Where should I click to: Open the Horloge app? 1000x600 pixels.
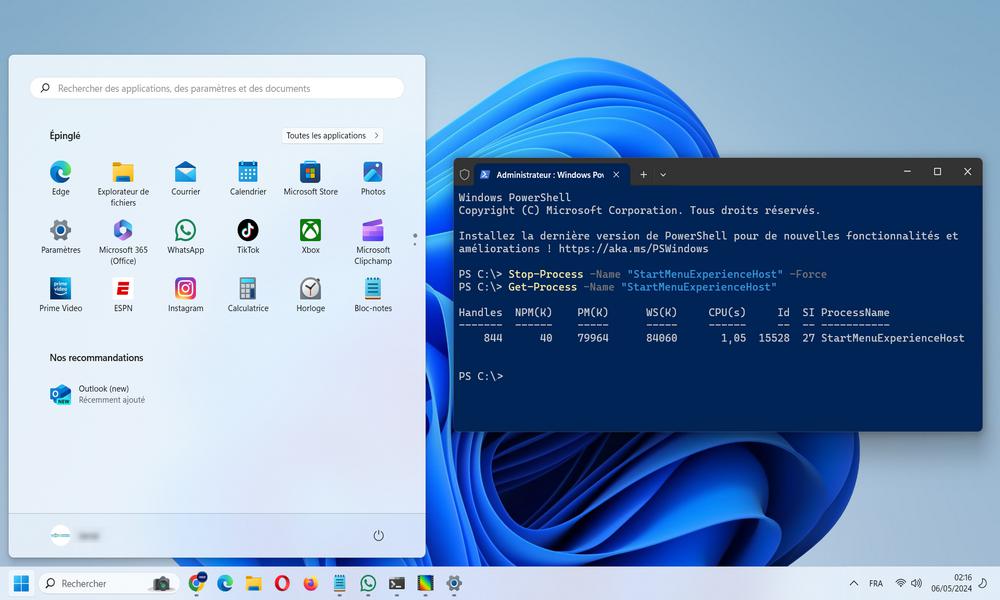click(x=310, y=290)
